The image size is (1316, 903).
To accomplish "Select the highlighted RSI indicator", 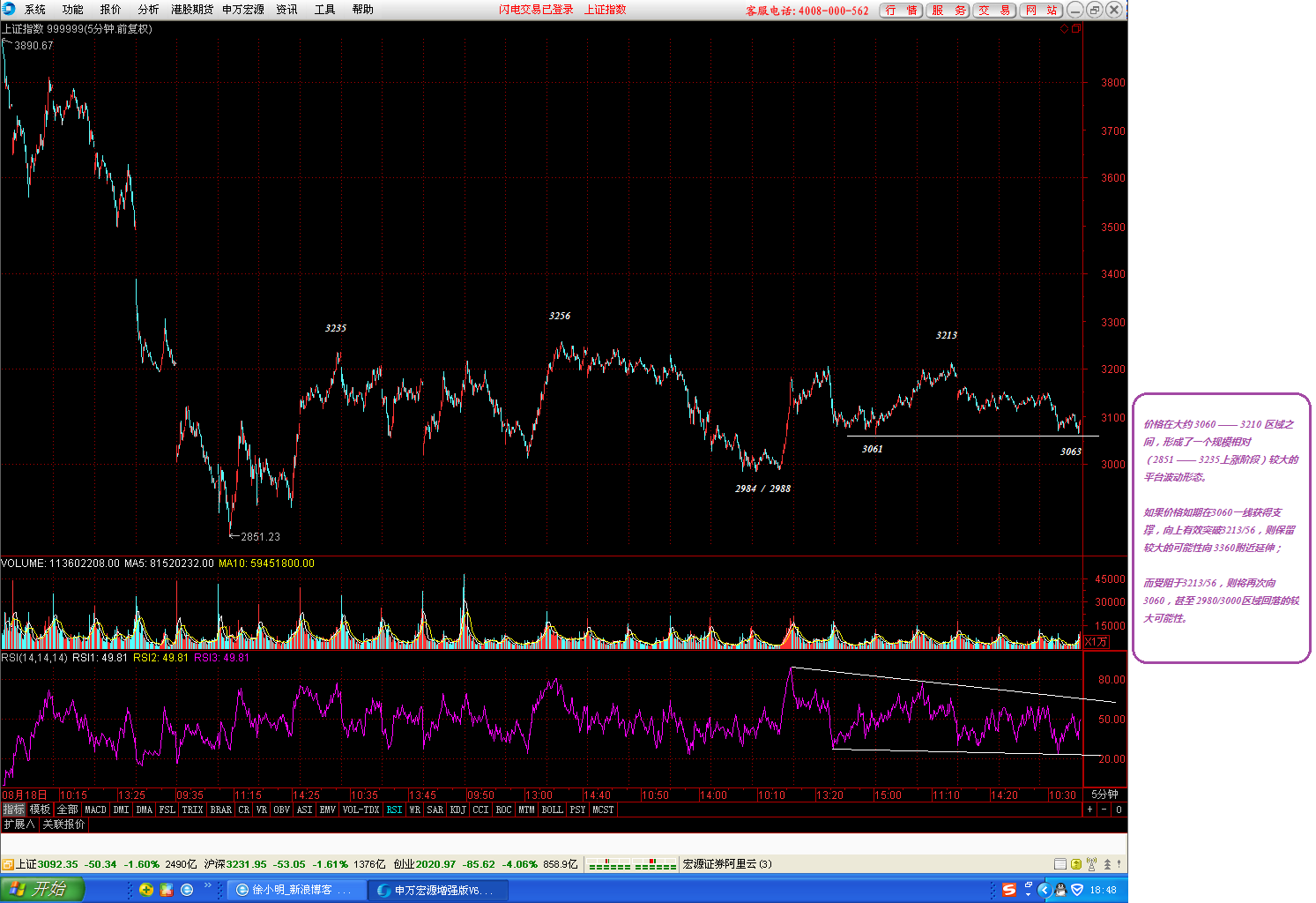I will point(394,810).
